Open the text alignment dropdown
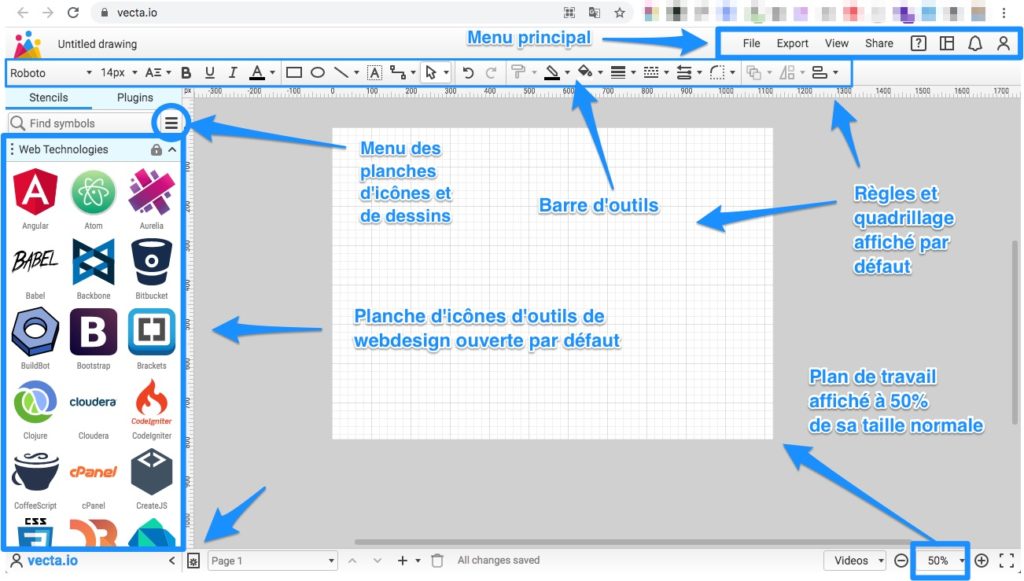Viewport: 1024px width, 581px height. [x=157, y=72]
